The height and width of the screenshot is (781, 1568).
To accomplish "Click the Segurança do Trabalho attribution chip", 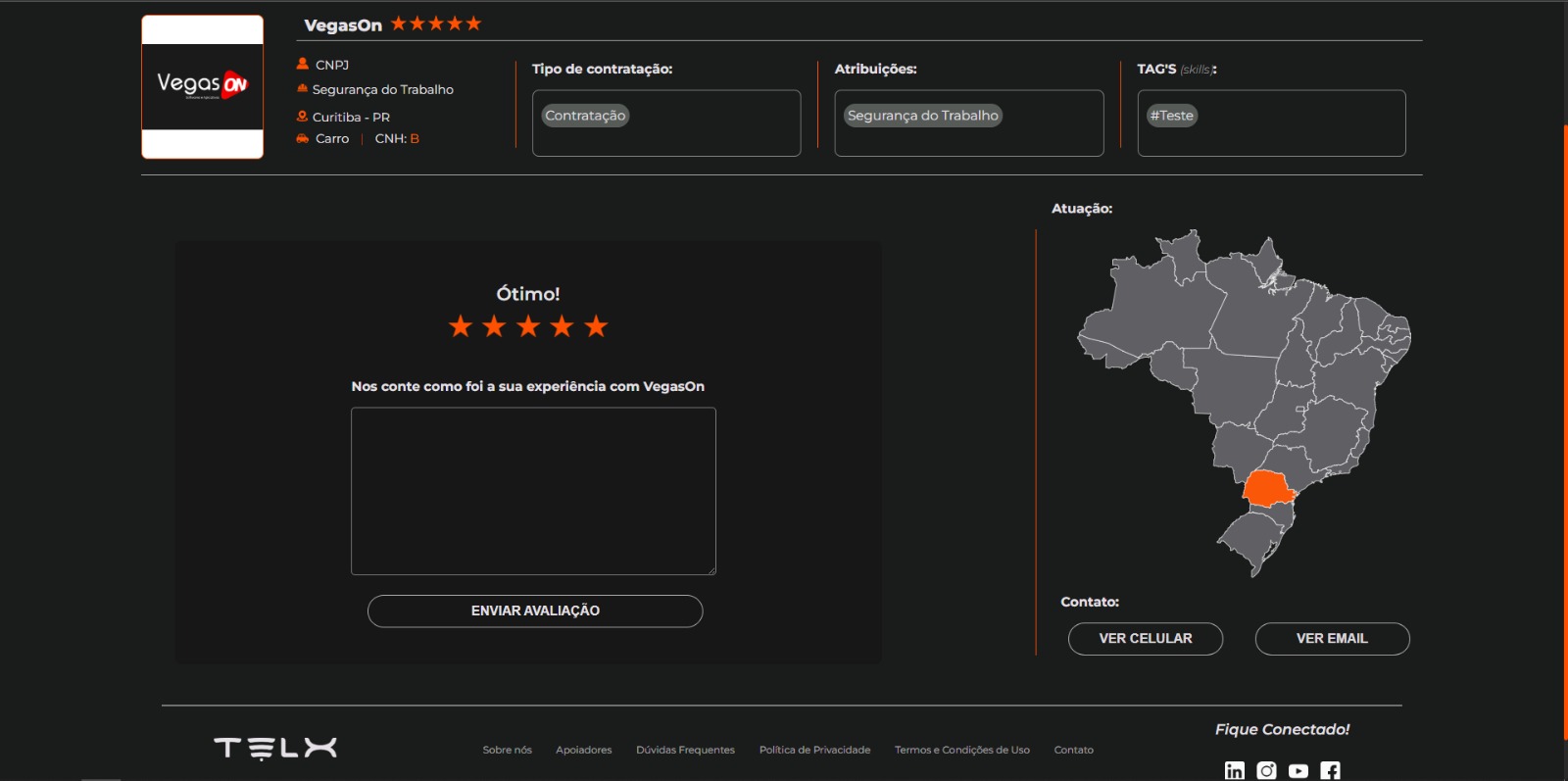I will 923,116.
